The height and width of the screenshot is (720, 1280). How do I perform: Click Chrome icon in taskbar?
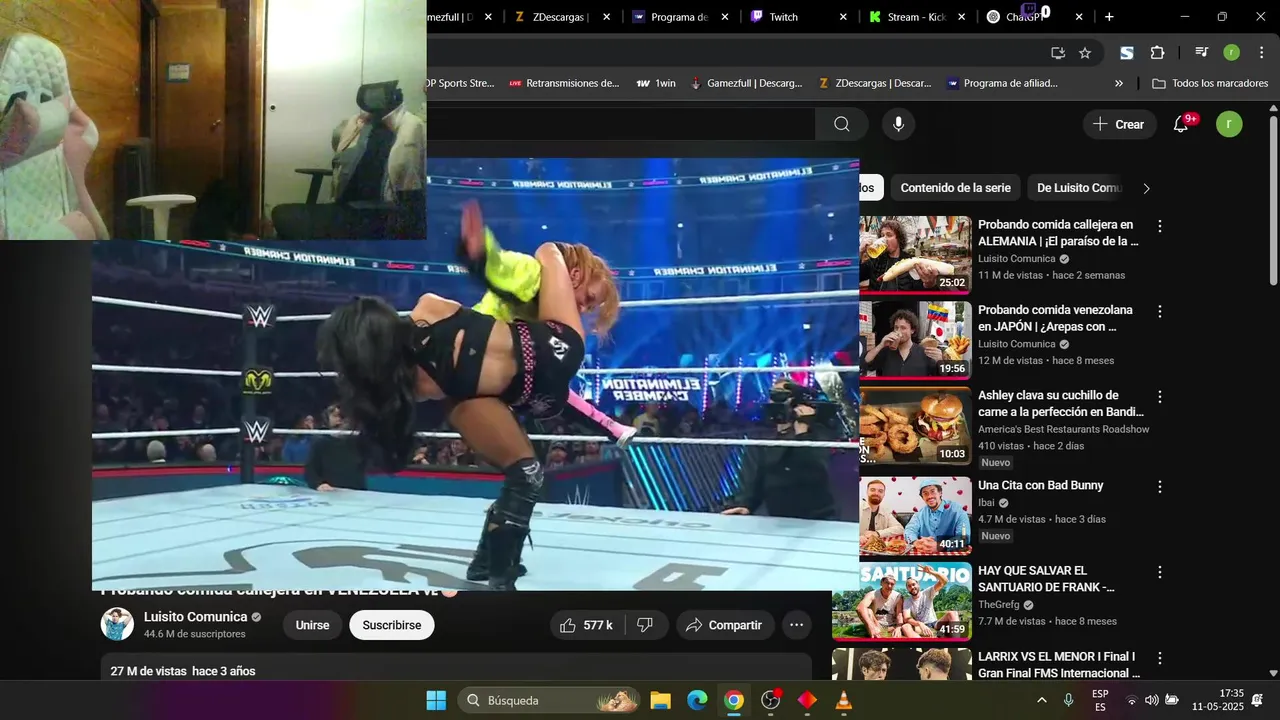pyautogui.click(x=734, y=700)
